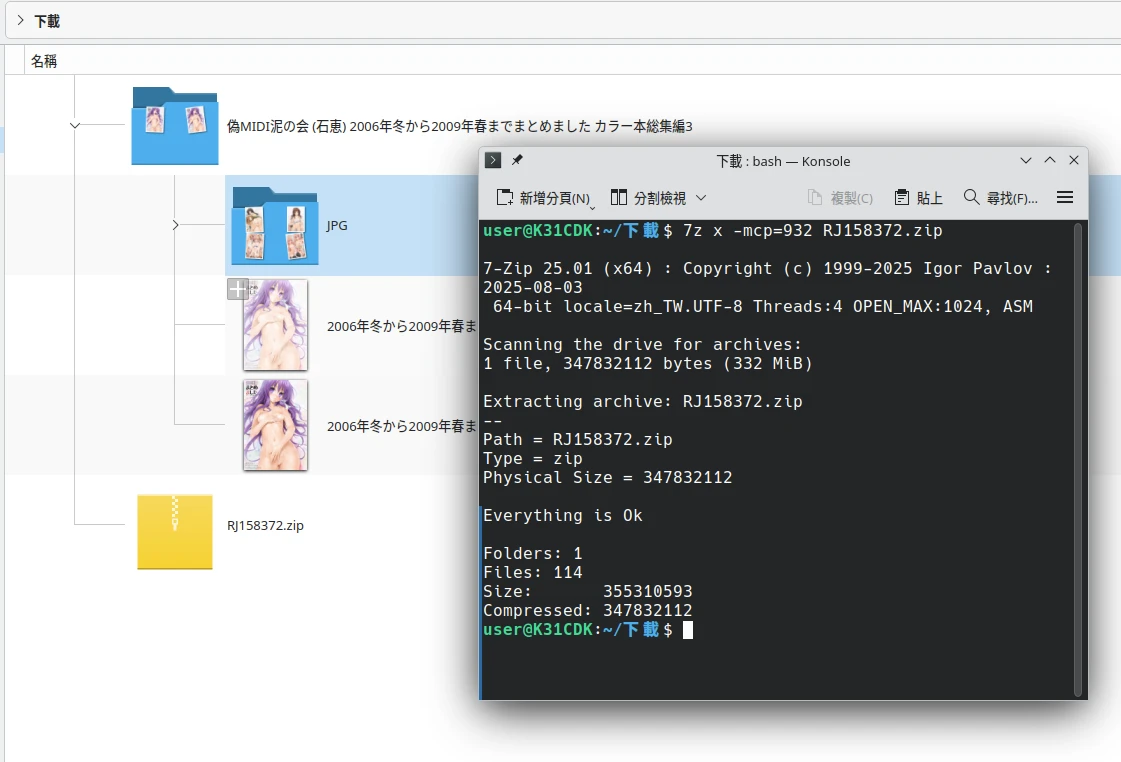Click the 'Physical Size = 347832112' line
Screen dimensions: 1121x762
[608, 478]
